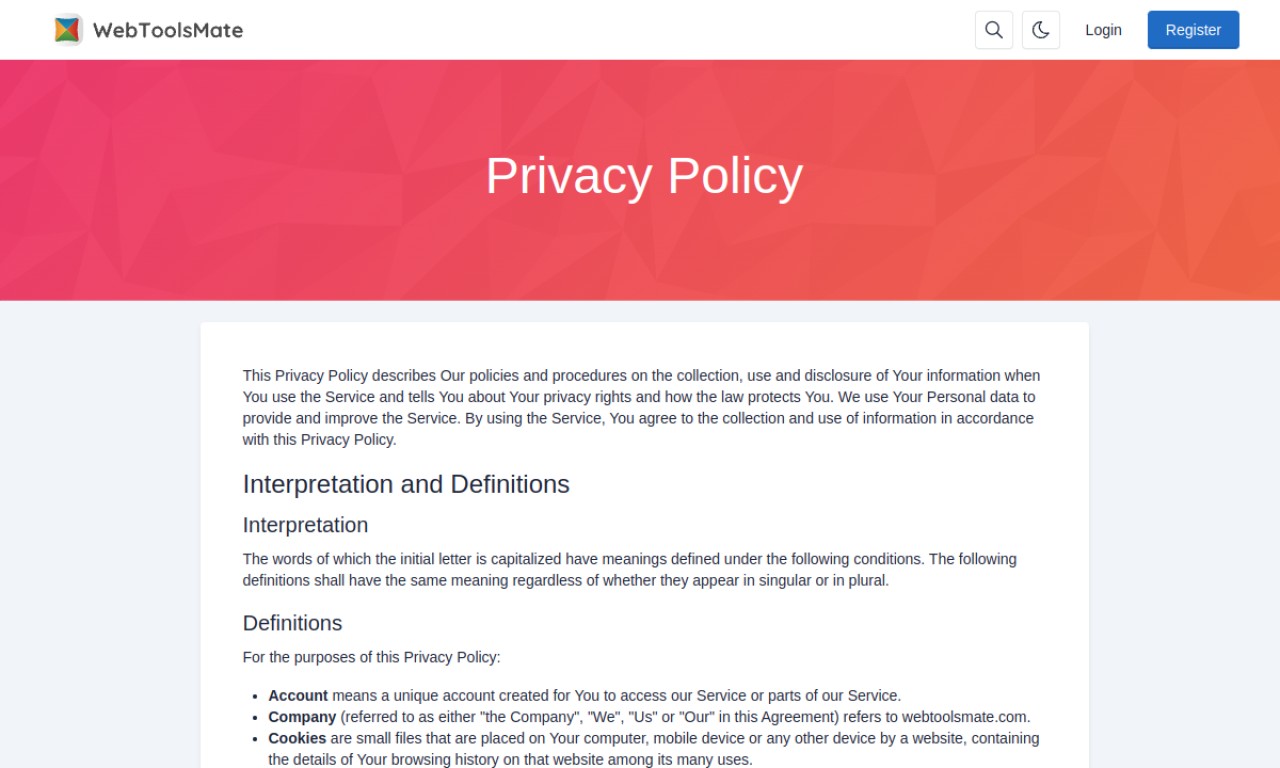Screen dimensions: 1280x768
Task: Click the Definitions subheading
Action: pyautogui.click(x=292, y=623)
